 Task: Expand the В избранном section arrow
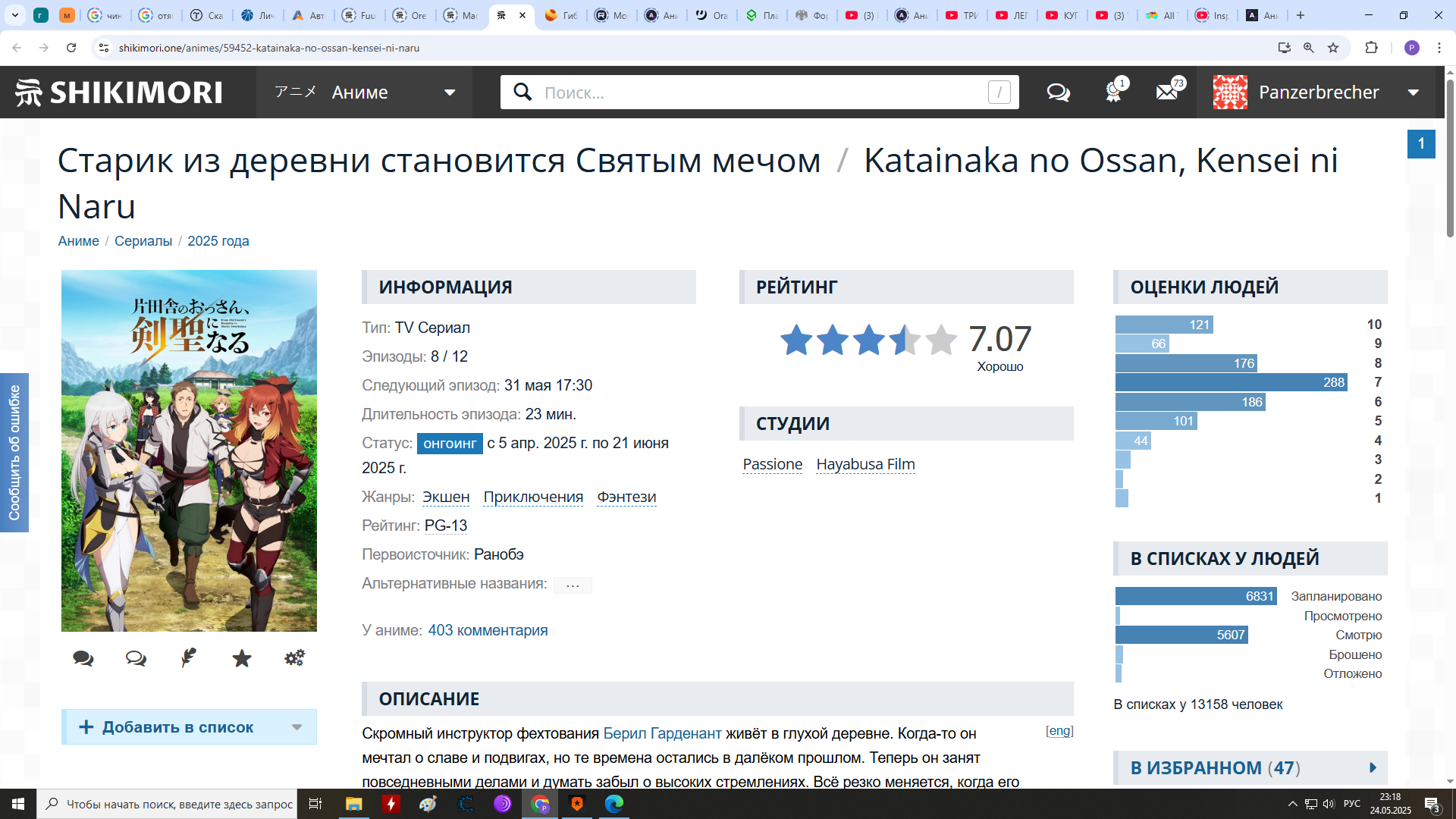(x=1373, y=768)
